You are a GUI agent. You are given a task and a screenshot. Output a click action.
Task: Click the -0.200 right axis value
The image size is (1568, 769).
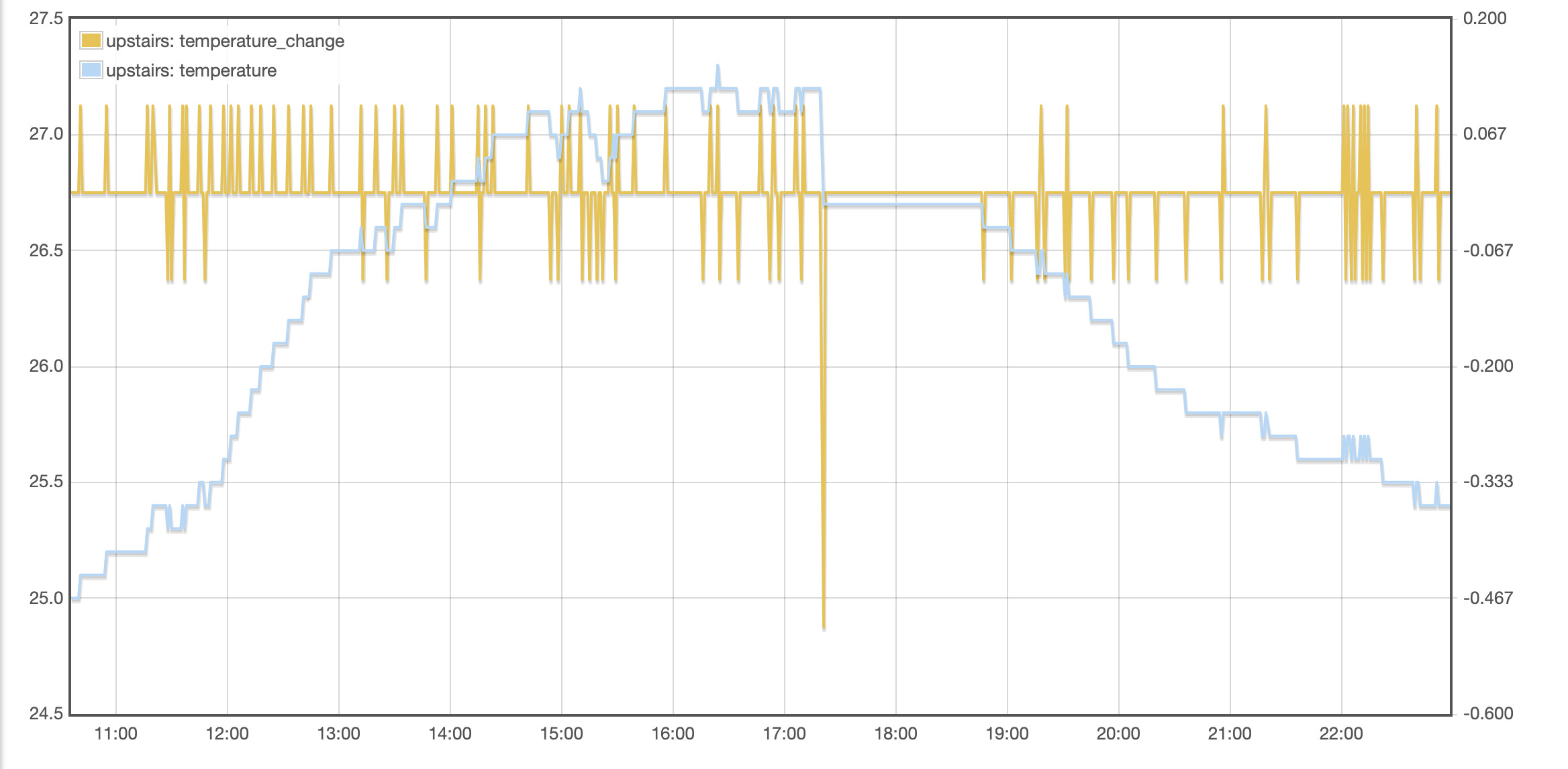(x=1487, y=366)
